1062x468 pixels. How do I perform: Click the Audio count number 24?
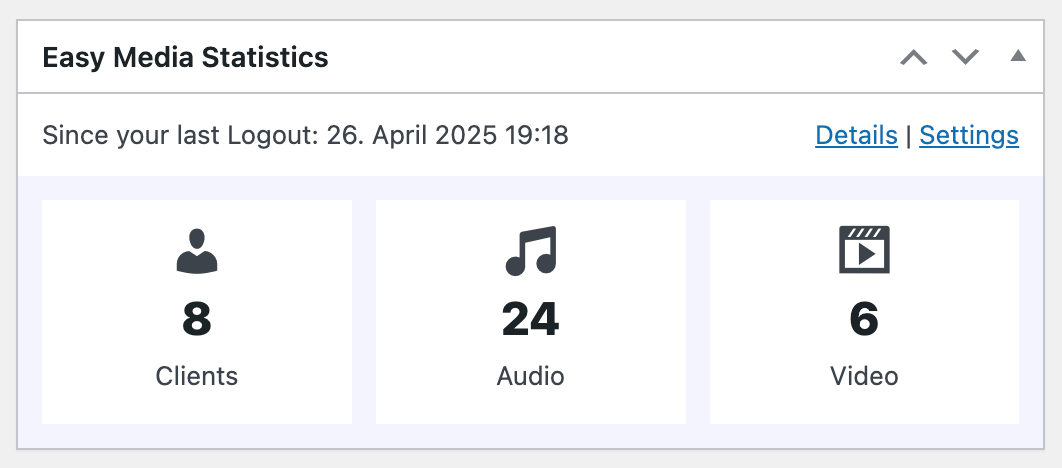coord(530,320)
